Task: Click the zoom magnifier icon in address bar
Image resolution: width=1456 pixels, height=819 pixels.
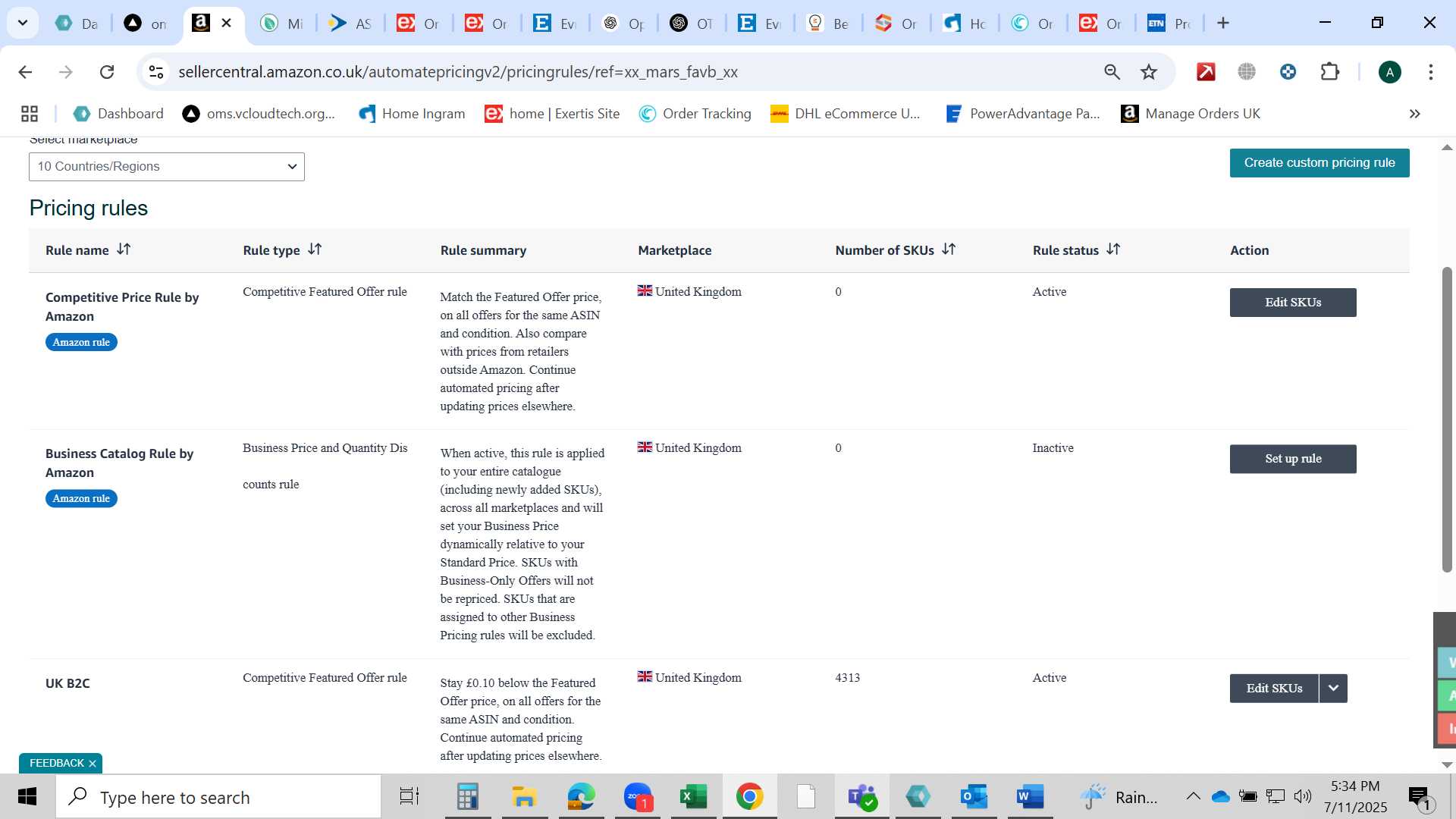Action: tap(1112, 72)
